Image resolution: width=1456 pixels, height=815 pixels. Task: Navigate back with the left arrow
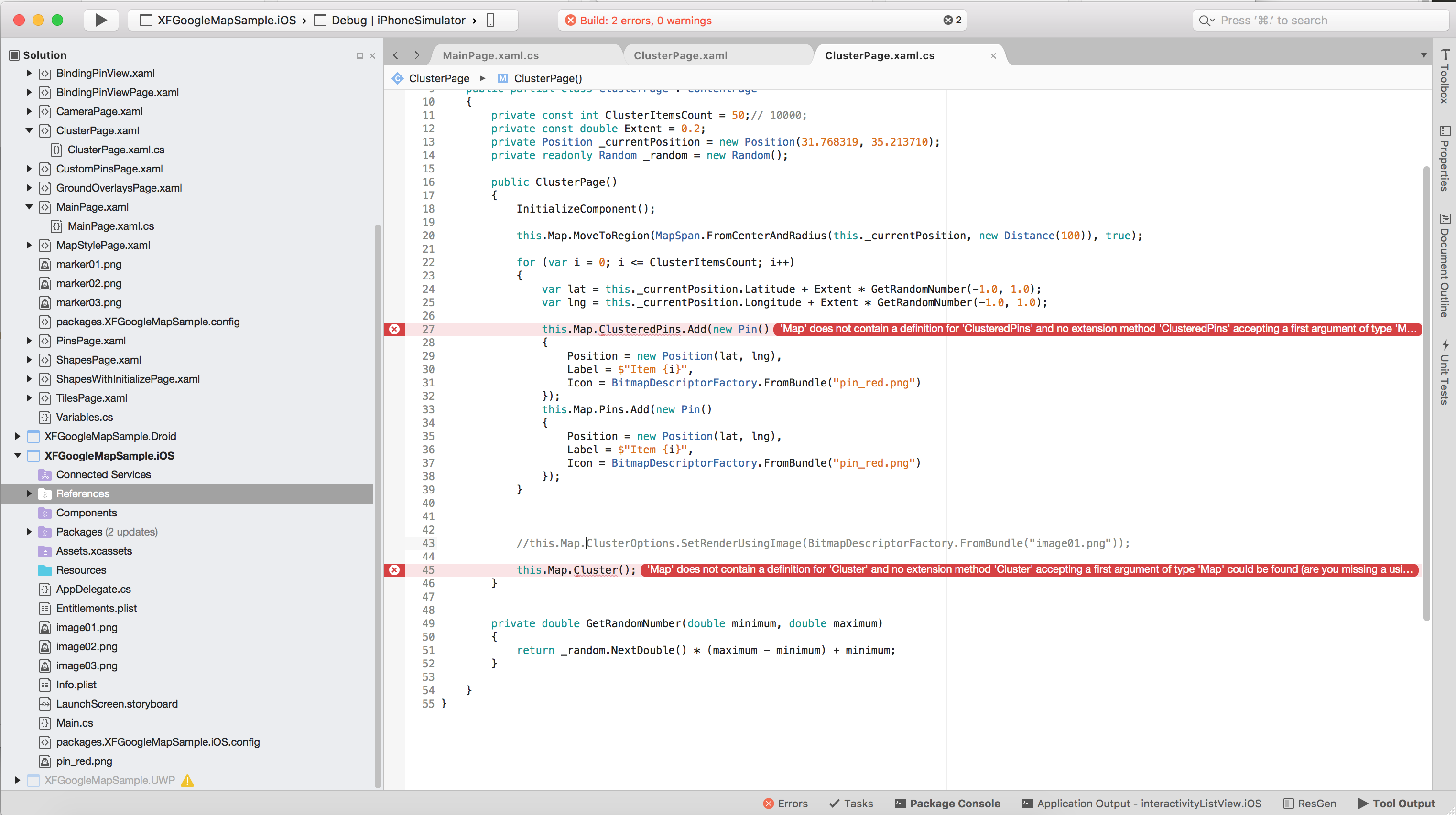pyautogui.click(x=396, y=55)
